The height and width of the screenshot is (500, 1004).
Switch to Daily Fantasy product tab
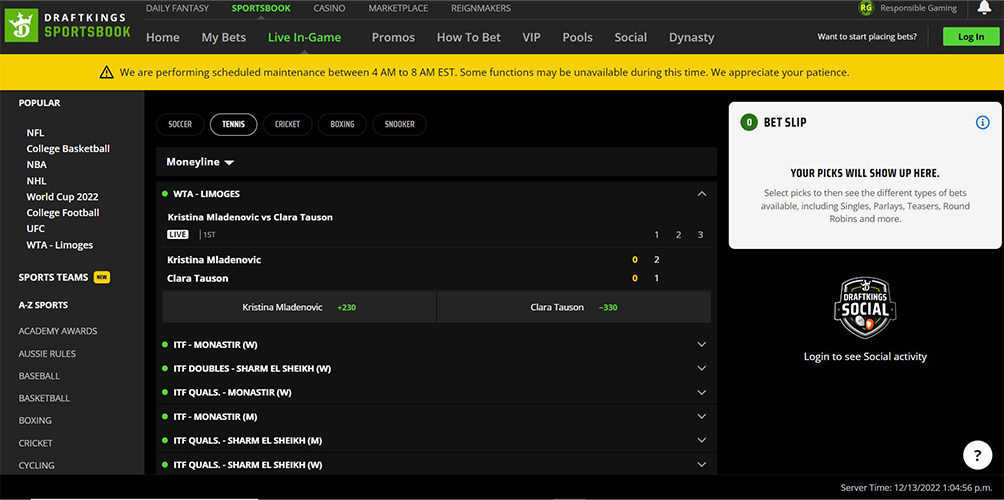(x=177, y=8)
